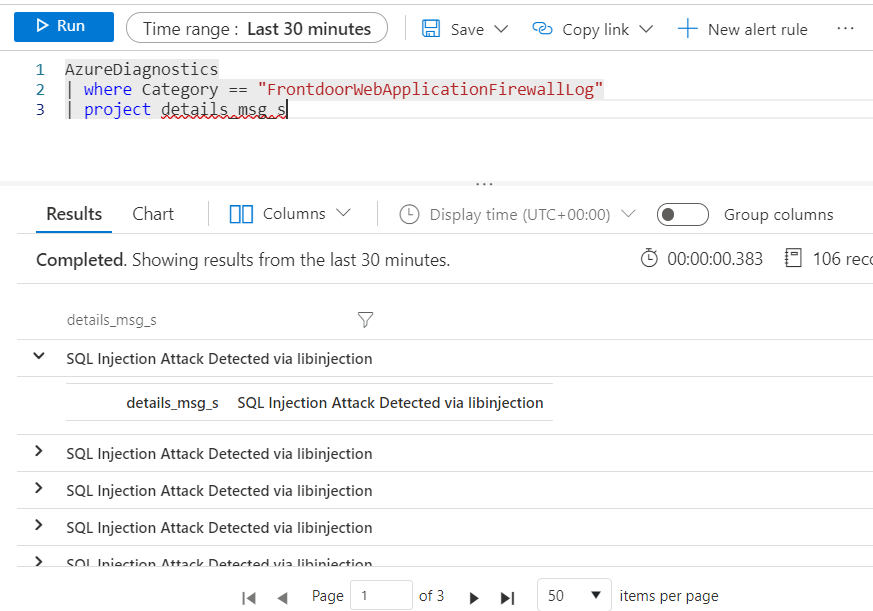Image resolution: width=873 pixels, height=611 pixels.
Task: Run the AzureDiagnostics query
Action: click(63, 27)
